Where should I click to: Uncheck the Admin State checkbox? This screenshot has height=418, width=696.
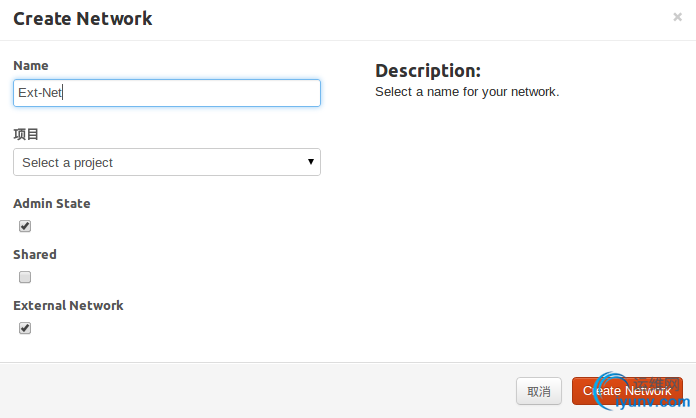coord(25,226)
